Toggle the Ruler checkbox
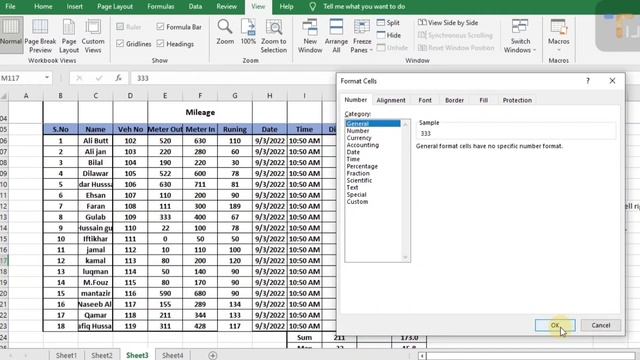 tap(120, 27)
